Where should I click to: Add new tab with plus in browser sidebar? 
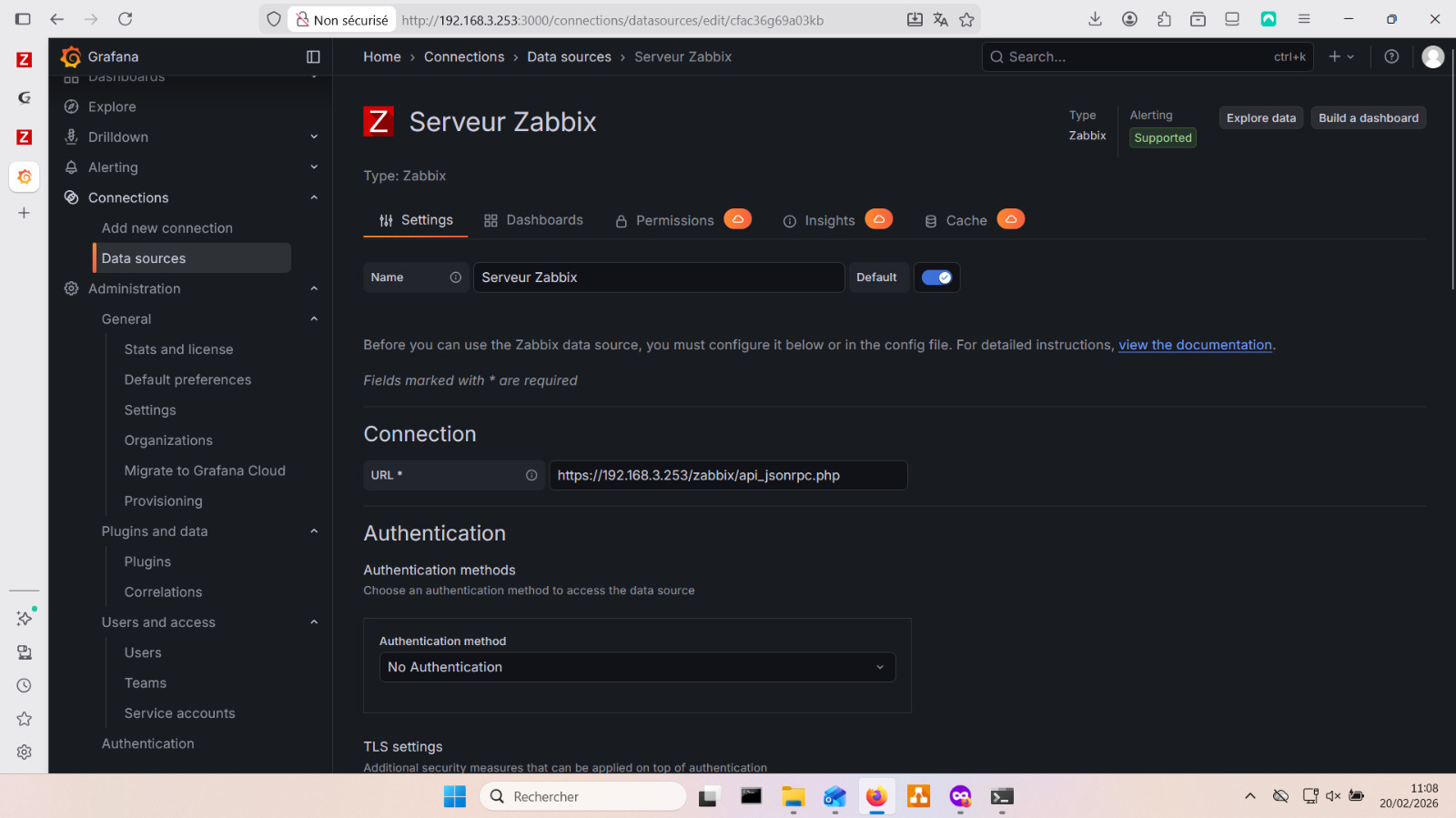(25, 213)
